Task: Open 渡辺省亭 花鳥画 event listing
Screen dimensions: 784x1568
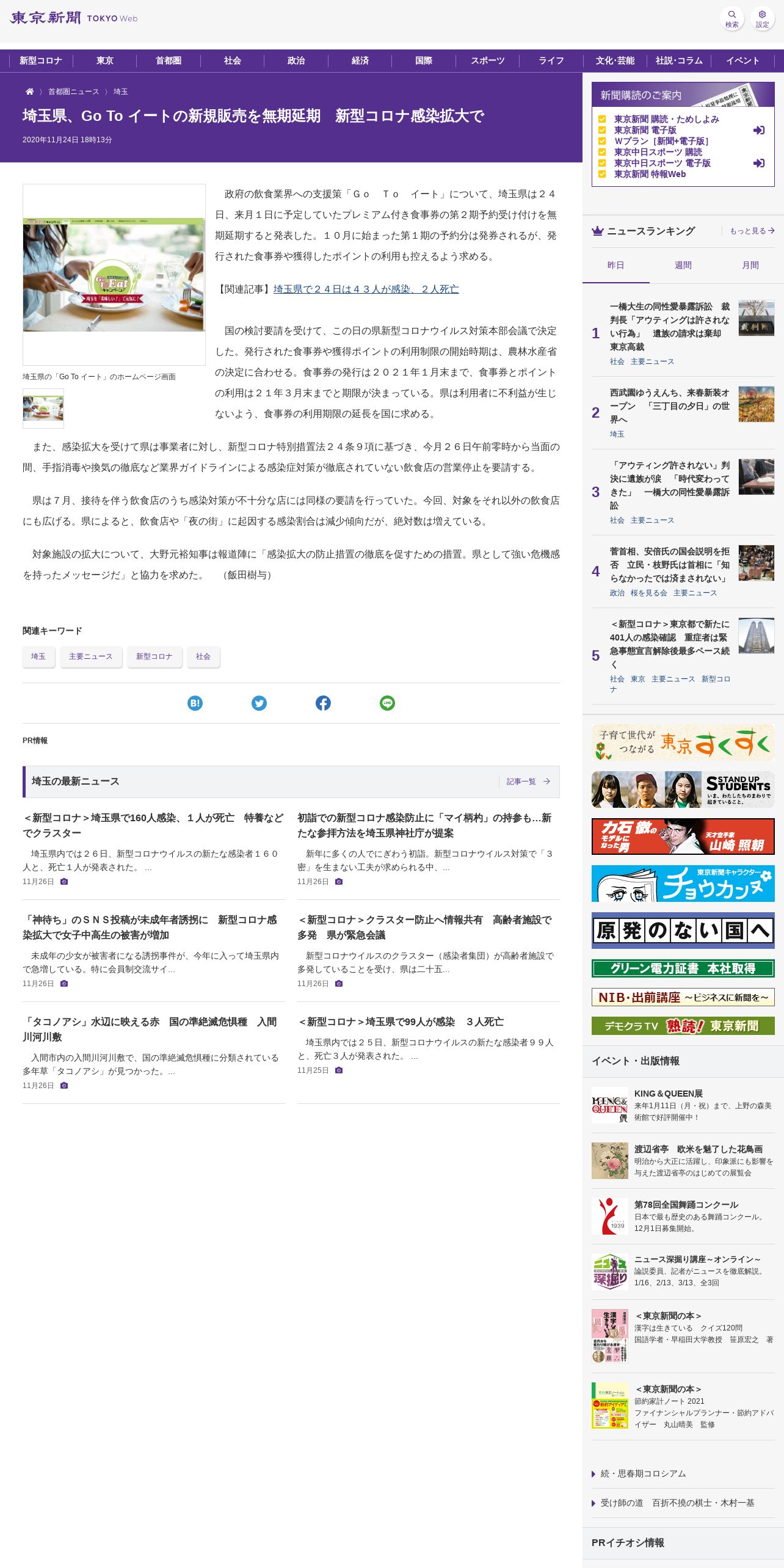Action: (683, 1161)
